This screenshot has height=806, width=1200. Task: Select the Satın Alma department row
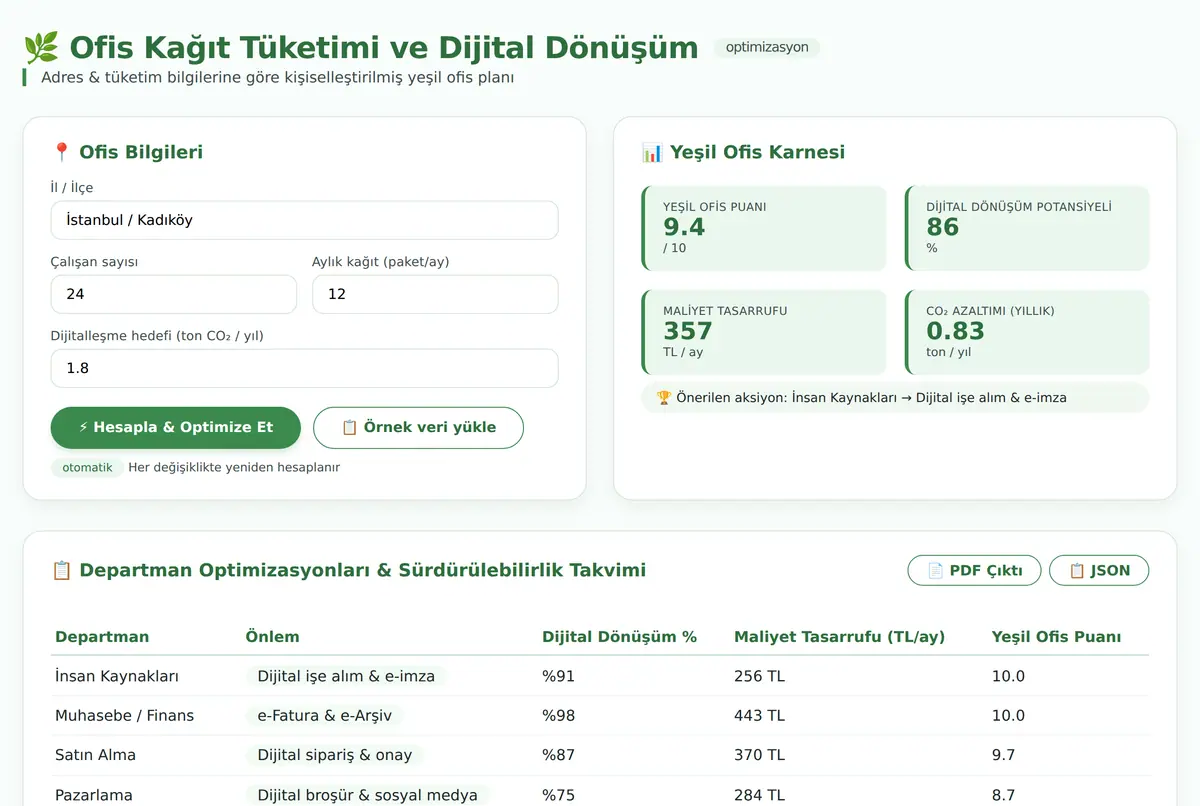point(600,755)
